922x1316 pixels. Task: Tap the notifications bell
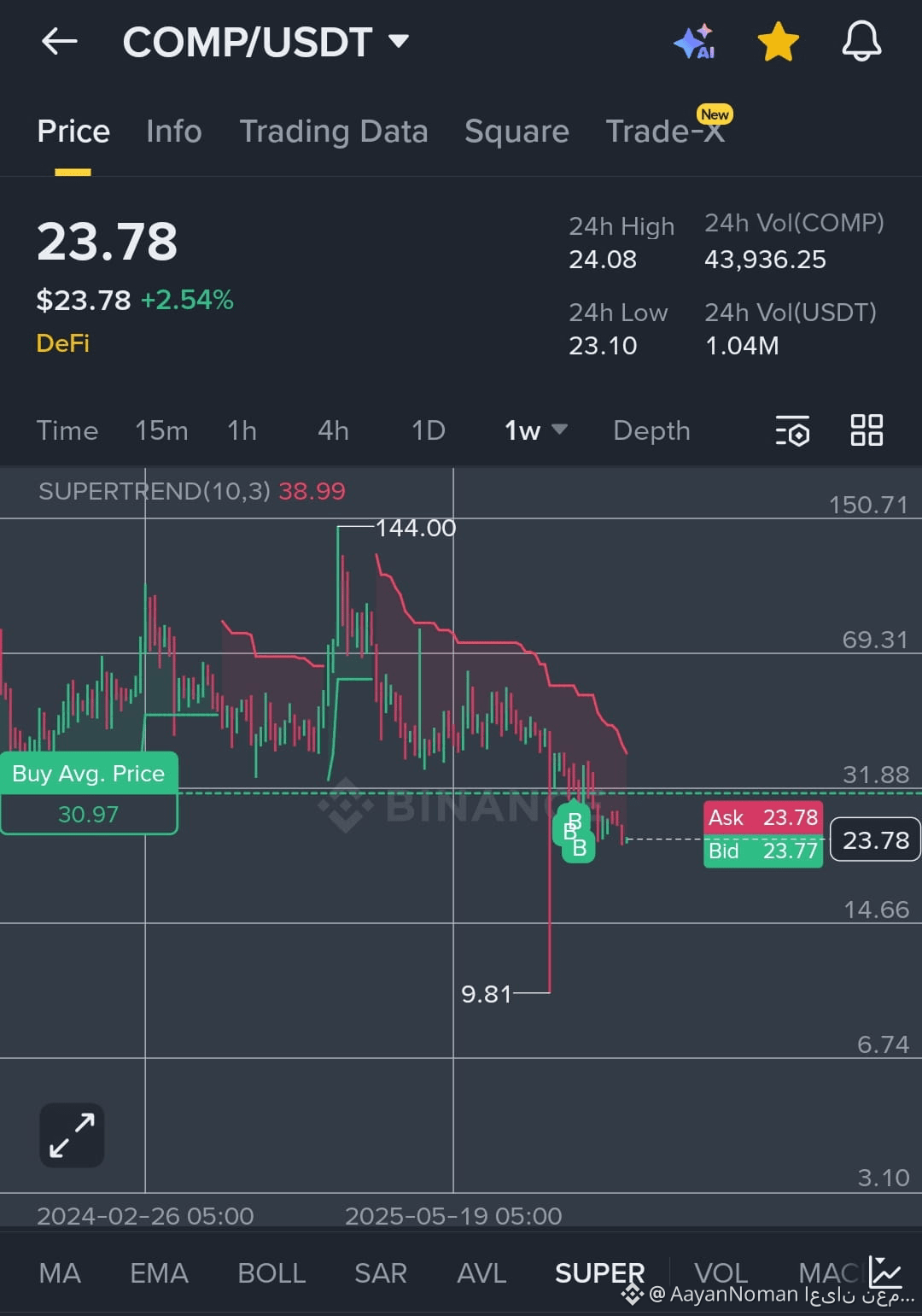pos(862,41)
